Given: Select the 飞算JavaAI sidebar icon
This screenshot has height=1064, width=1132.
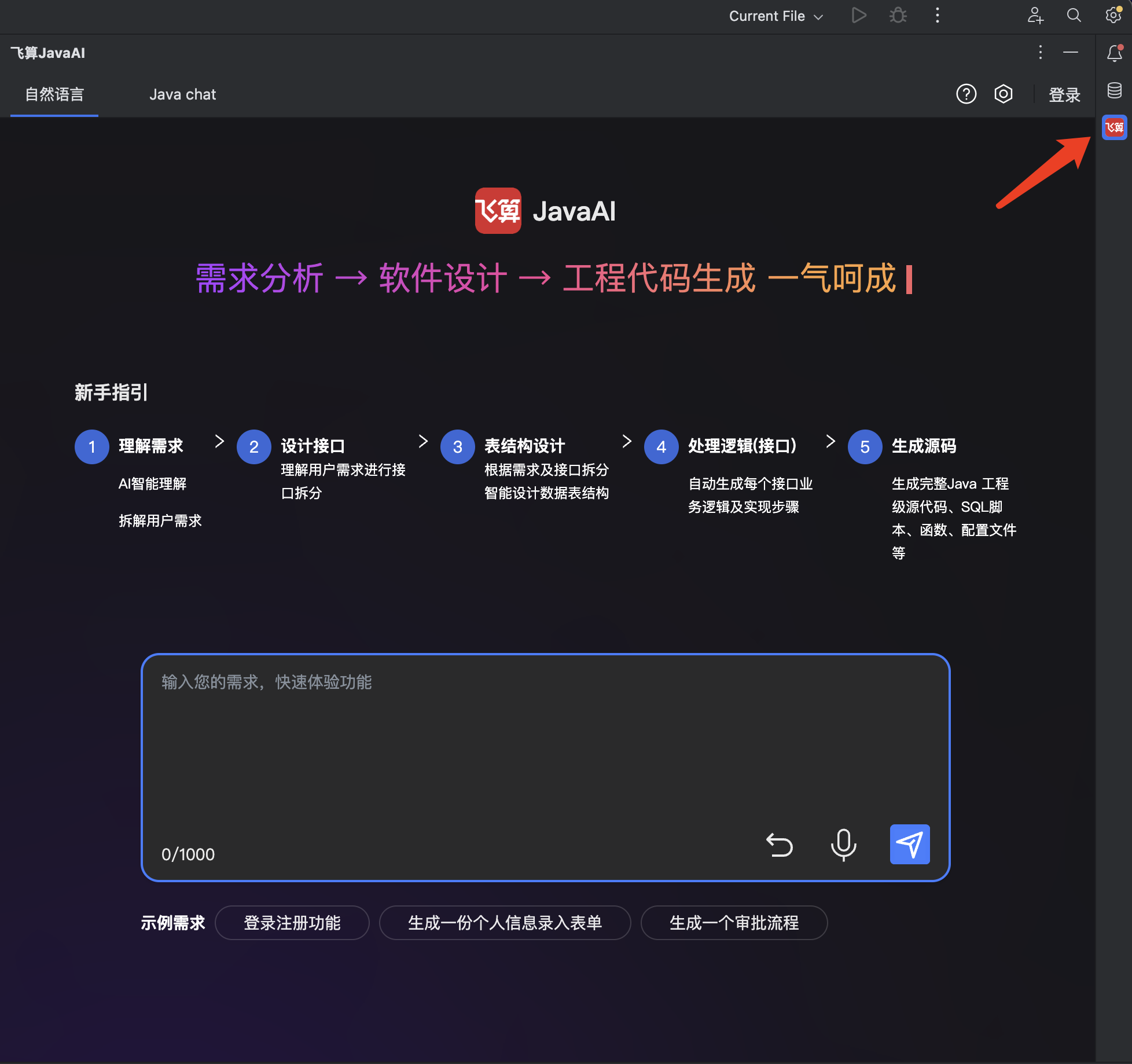Looking at the screenshot, I should pyautogui.click(x=1114, y=128).
